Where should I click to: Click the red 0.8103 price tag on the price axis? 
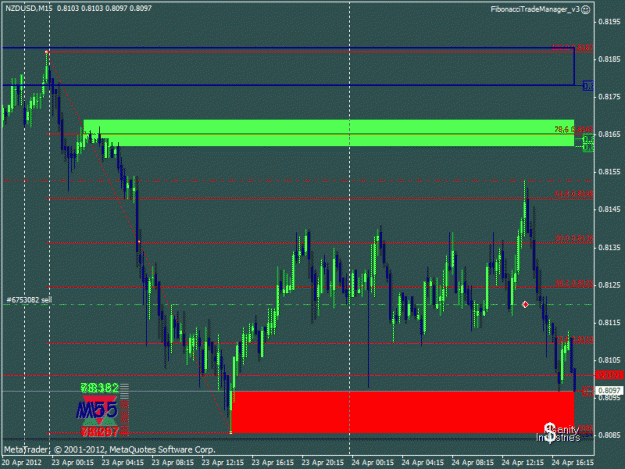(609, 375)
